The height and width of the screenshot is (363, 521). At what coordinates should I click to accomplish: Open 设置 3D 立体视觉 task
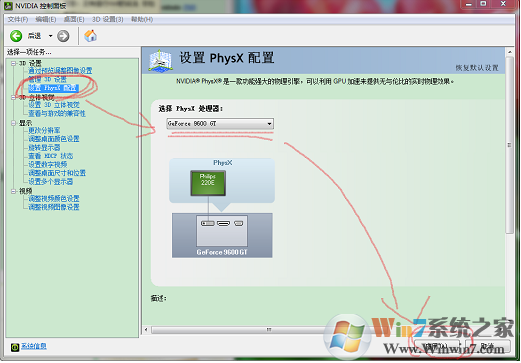(54, 105)
